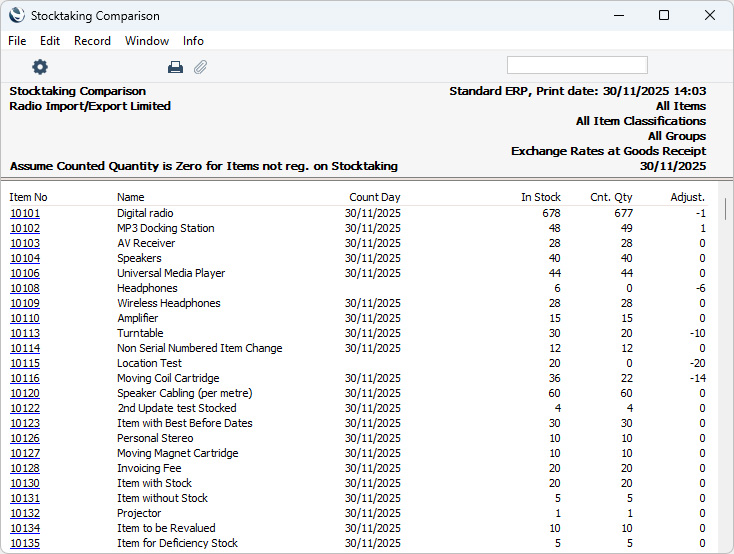Focus the search field in toolbar
Screen dimensions: 734x554
click(x=577, y=65)
